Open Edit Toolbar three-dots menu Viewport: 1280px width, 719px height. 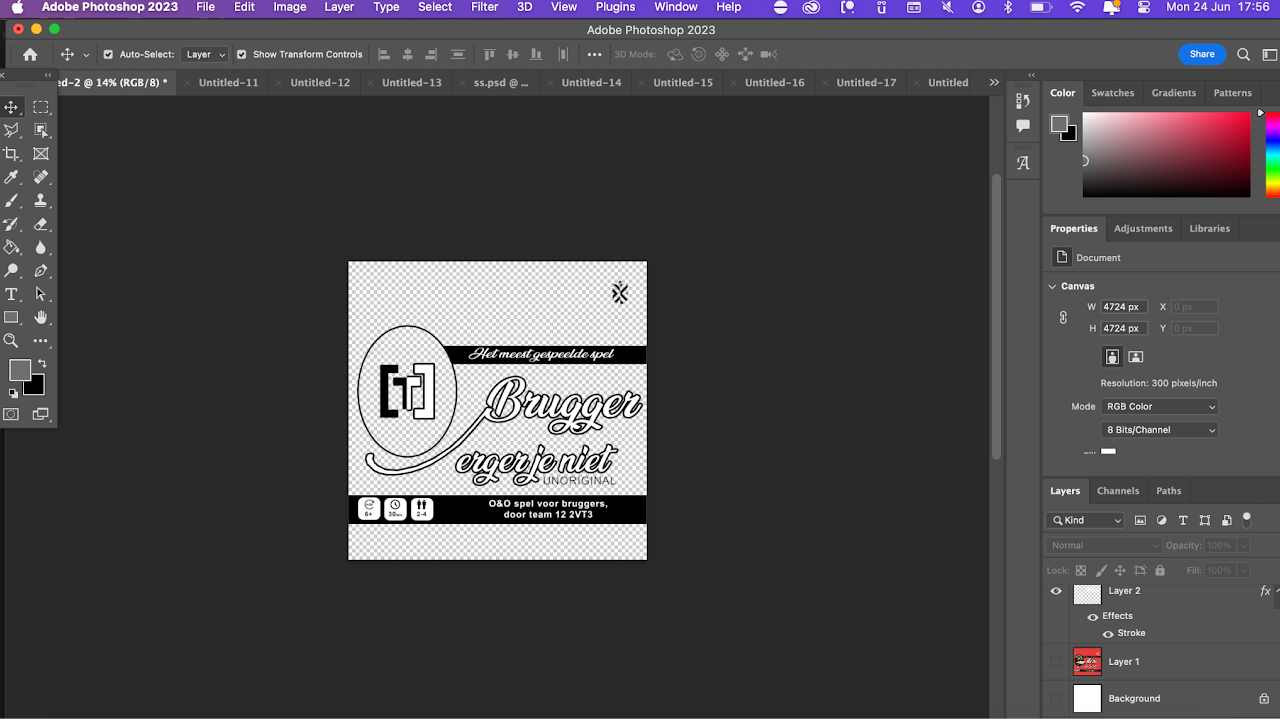[x=41, y=341]
